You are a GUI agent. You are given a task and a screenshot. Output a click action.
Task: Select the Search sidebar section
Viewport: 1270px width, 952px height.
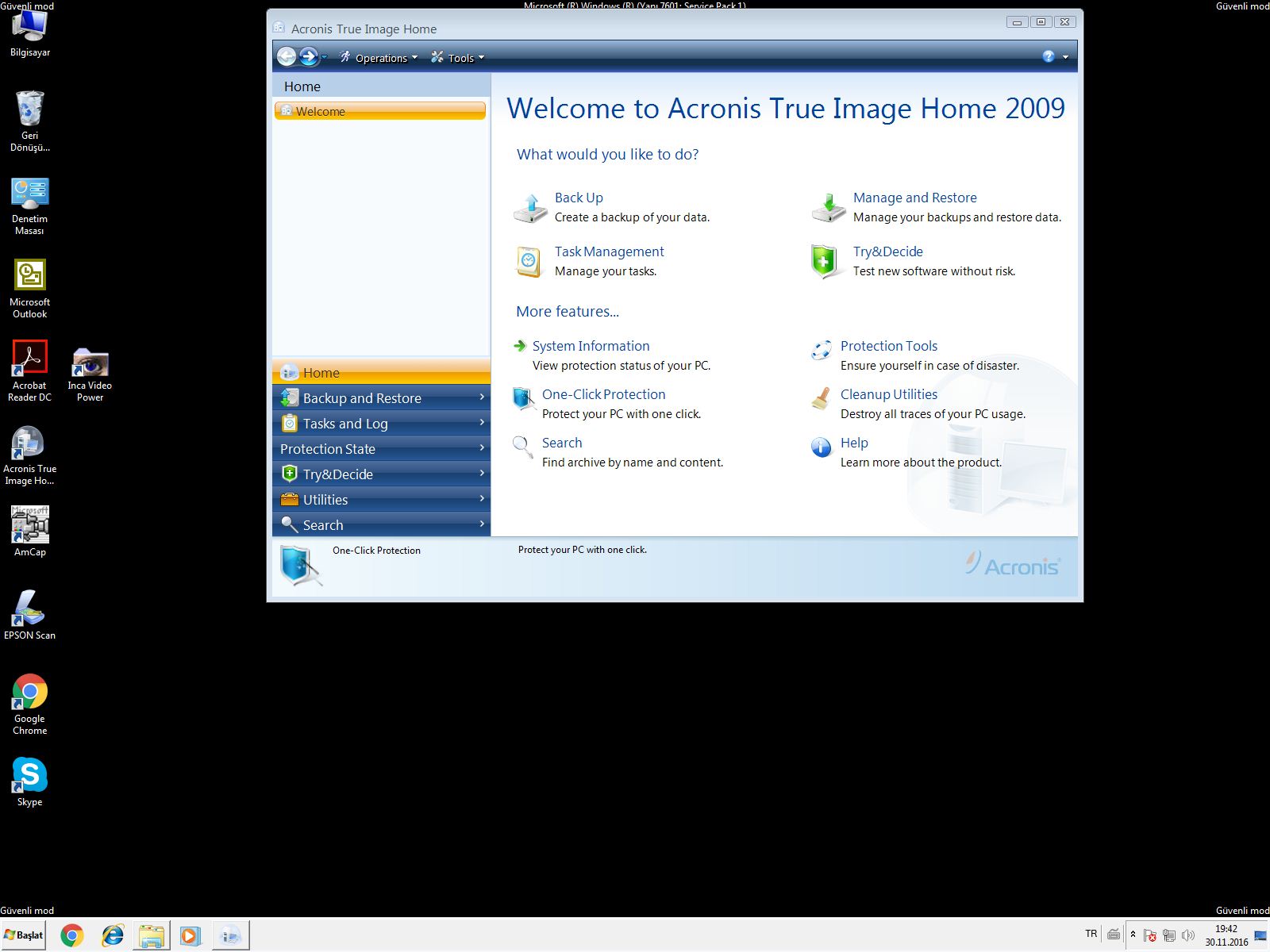[x=381, y=524]
